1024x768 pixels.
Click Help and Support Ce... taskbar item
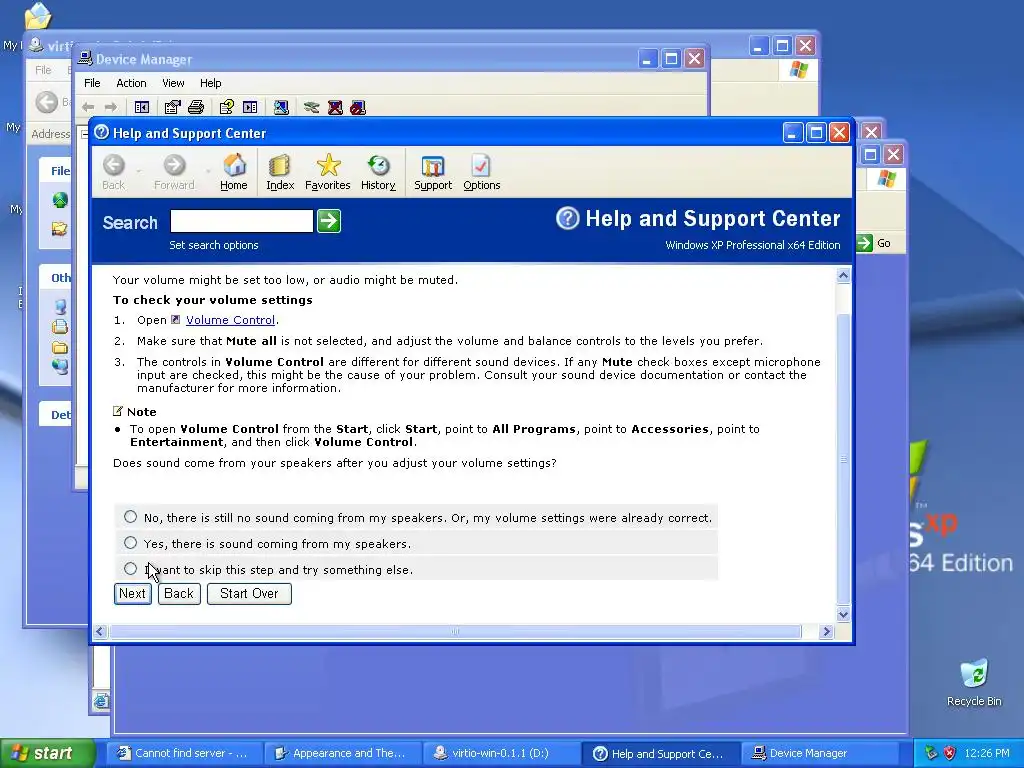[x=660, y=753]
